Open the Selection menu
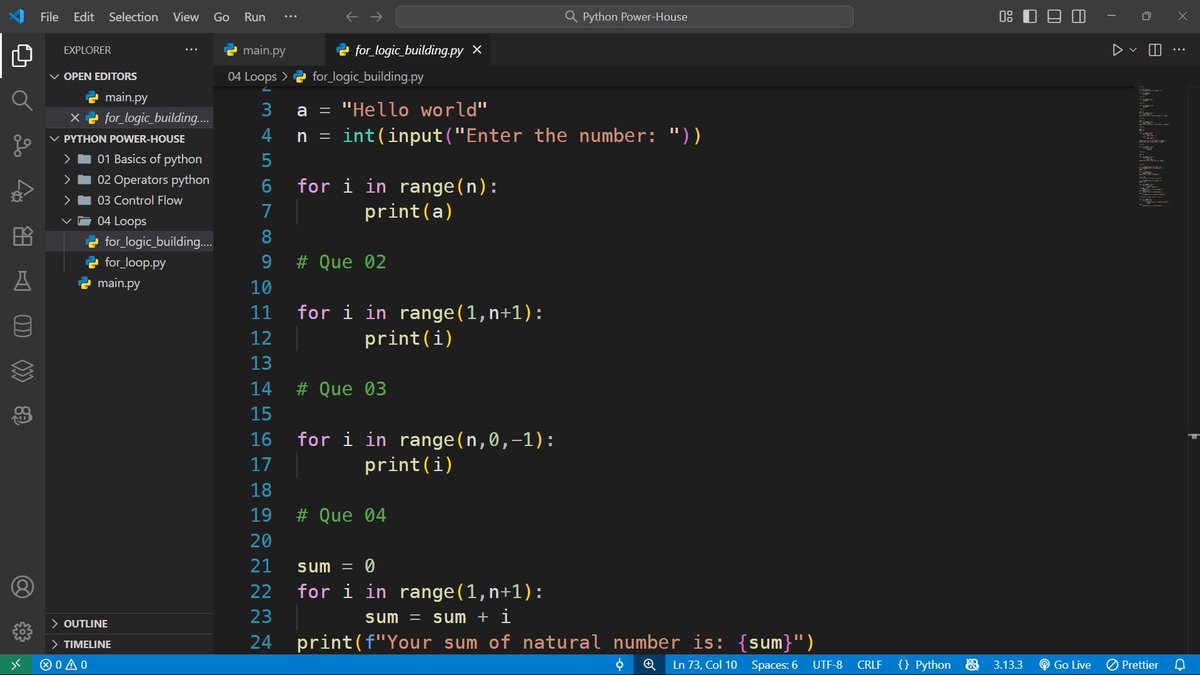Viewport: 1200px width, 675px height. tap(134, 17)
